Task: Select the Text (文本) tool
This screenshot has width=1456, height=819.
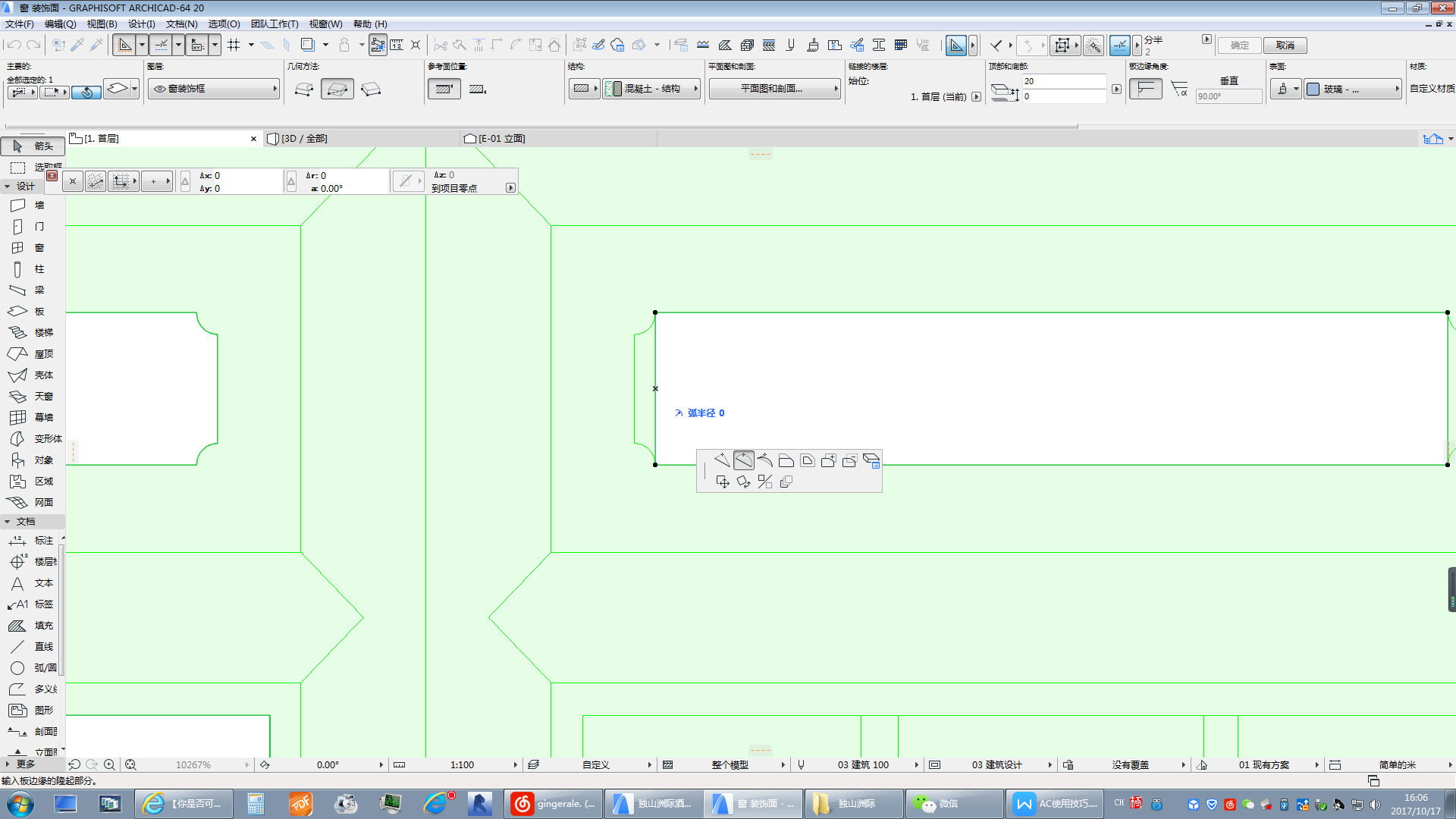Action: pos(30,583)
